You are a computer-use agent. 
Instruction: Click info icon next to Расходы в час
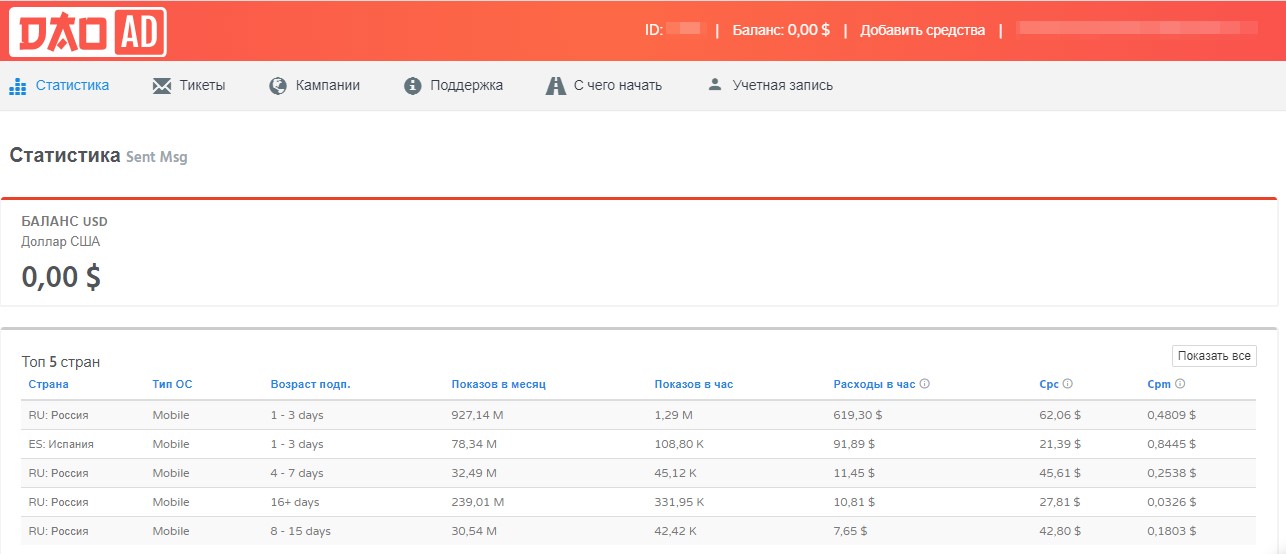(924, 384)
